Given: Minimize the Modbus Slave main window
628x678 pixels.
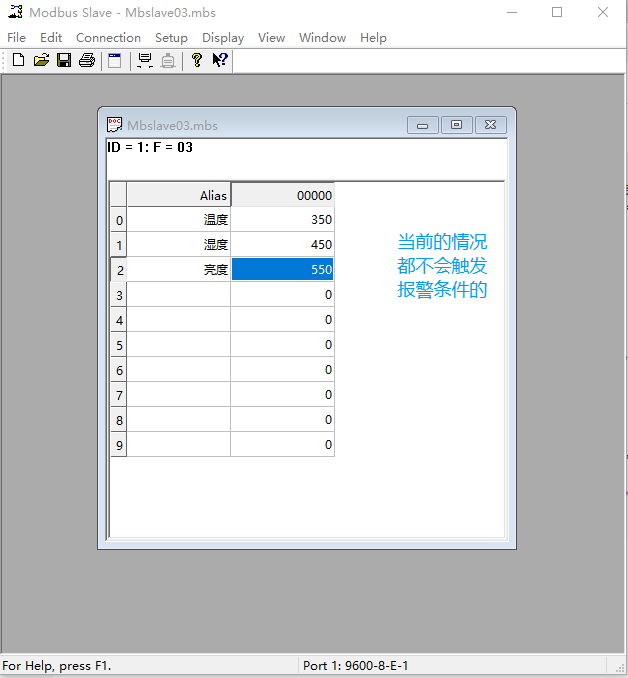Looking at the screenshot, I should tap(512, 13).
